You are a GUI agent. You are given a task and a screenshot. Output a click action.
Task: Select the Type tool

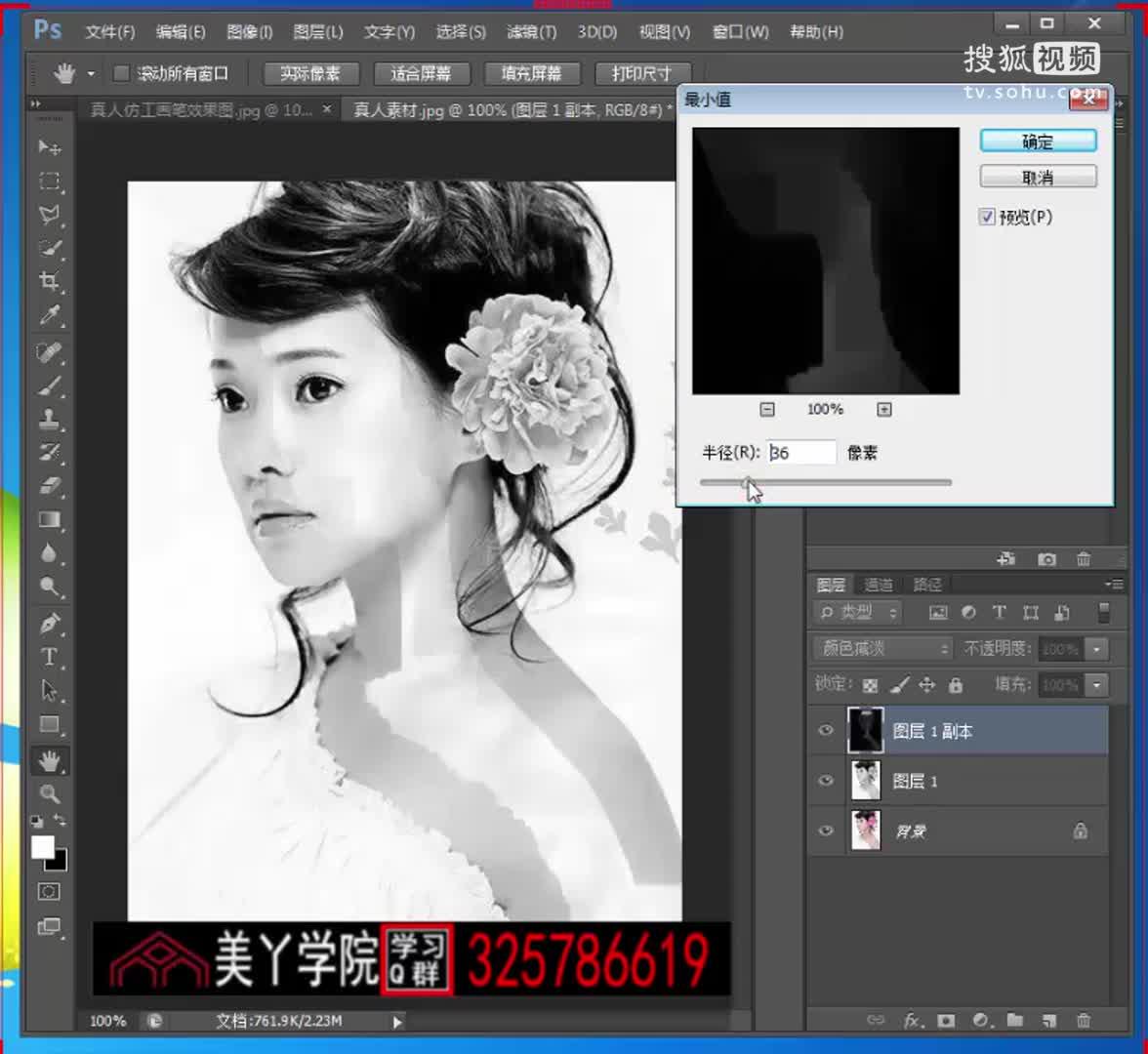pos(49,657)
